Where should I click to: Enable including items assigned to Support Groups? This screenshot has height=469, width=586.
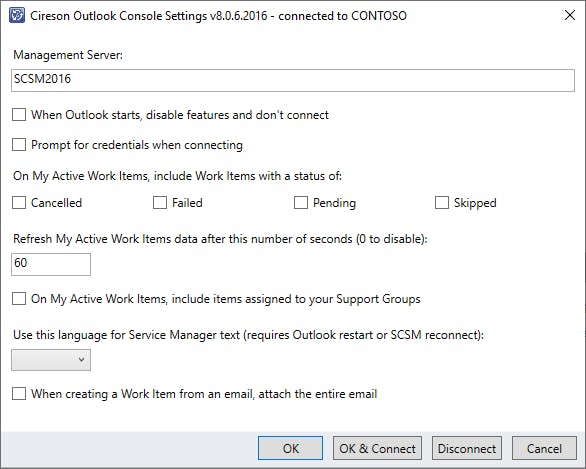coord(19,299)
